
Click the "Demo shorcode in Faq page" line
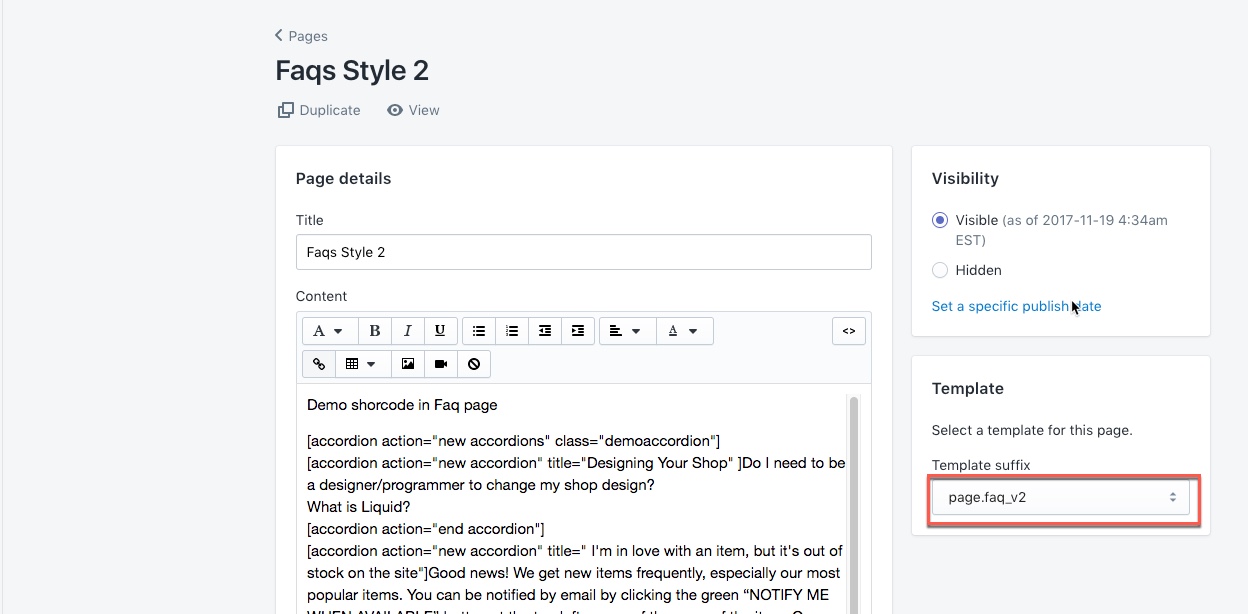(x=402, y=405)
